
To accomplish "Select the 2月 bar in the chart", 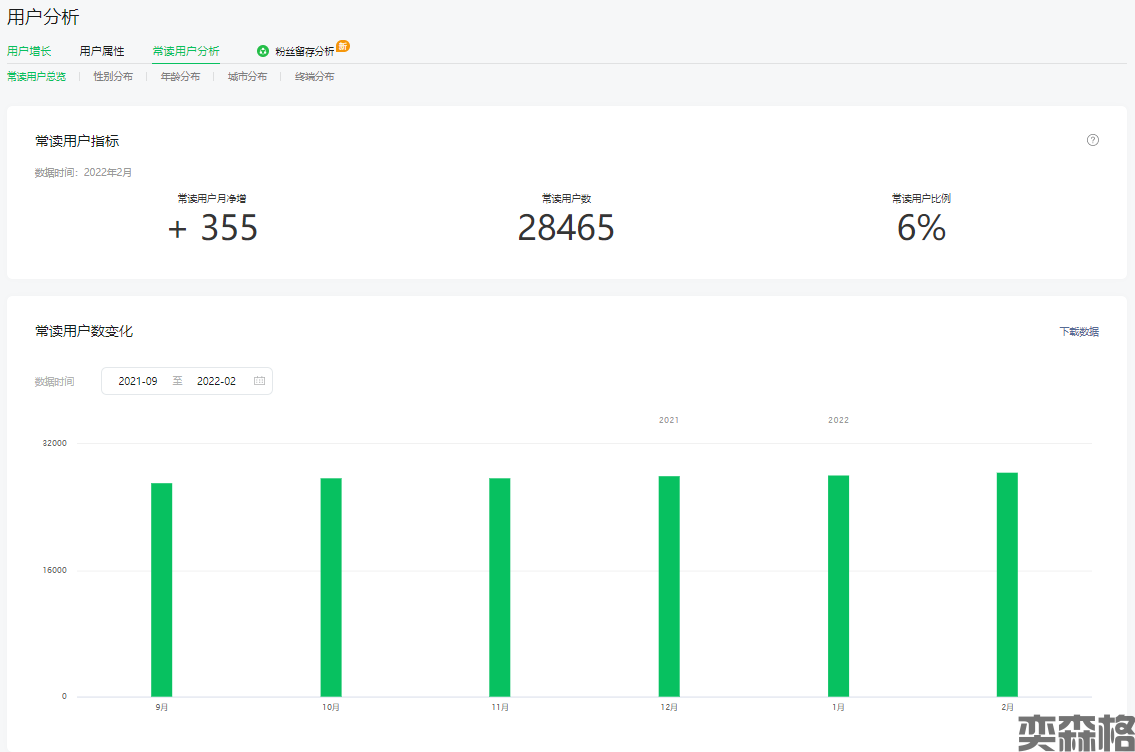I will tap(1007, 585).
